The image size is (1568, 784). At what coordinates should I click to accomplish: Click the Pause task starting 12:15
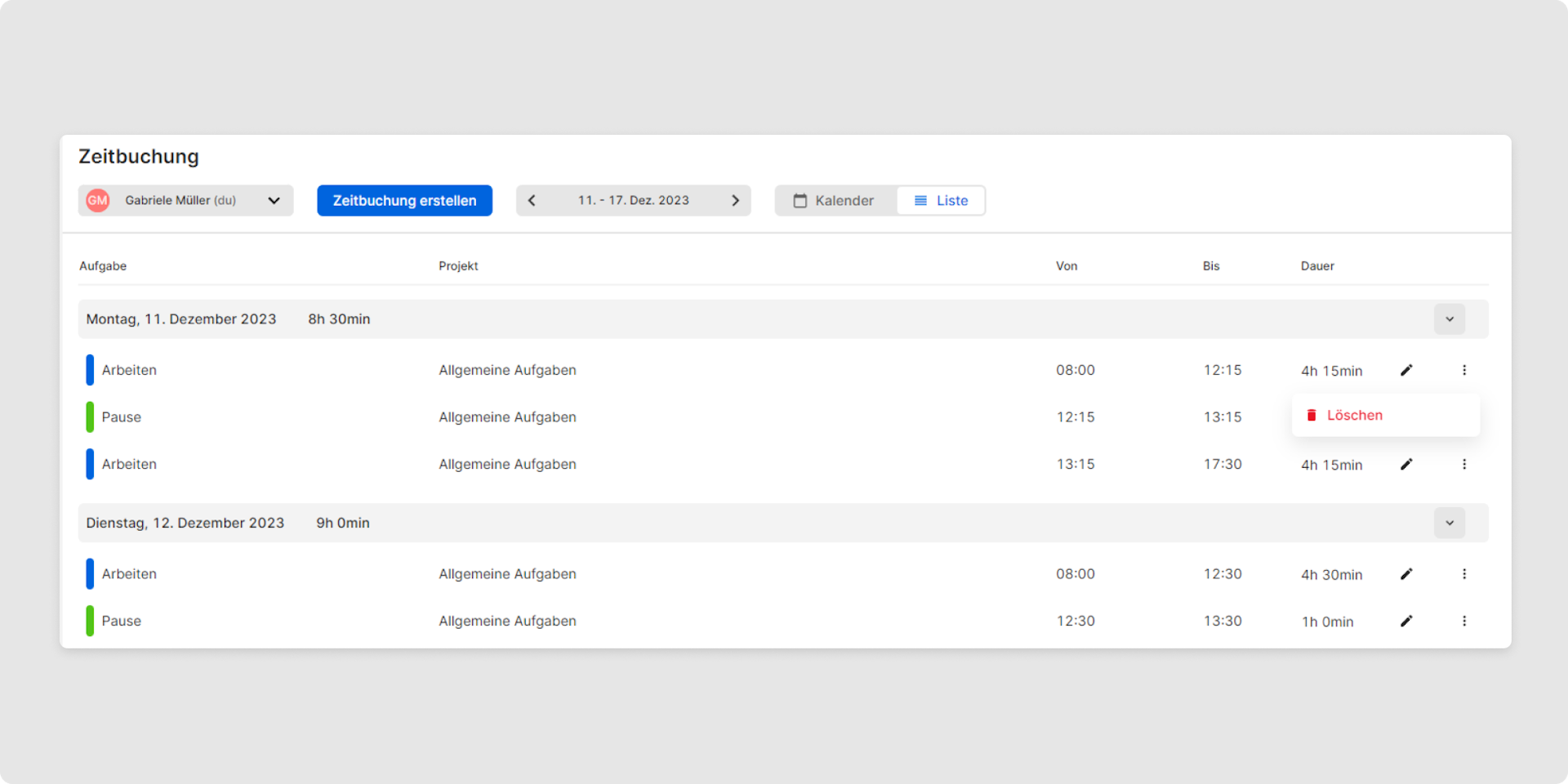click(122, 417)
